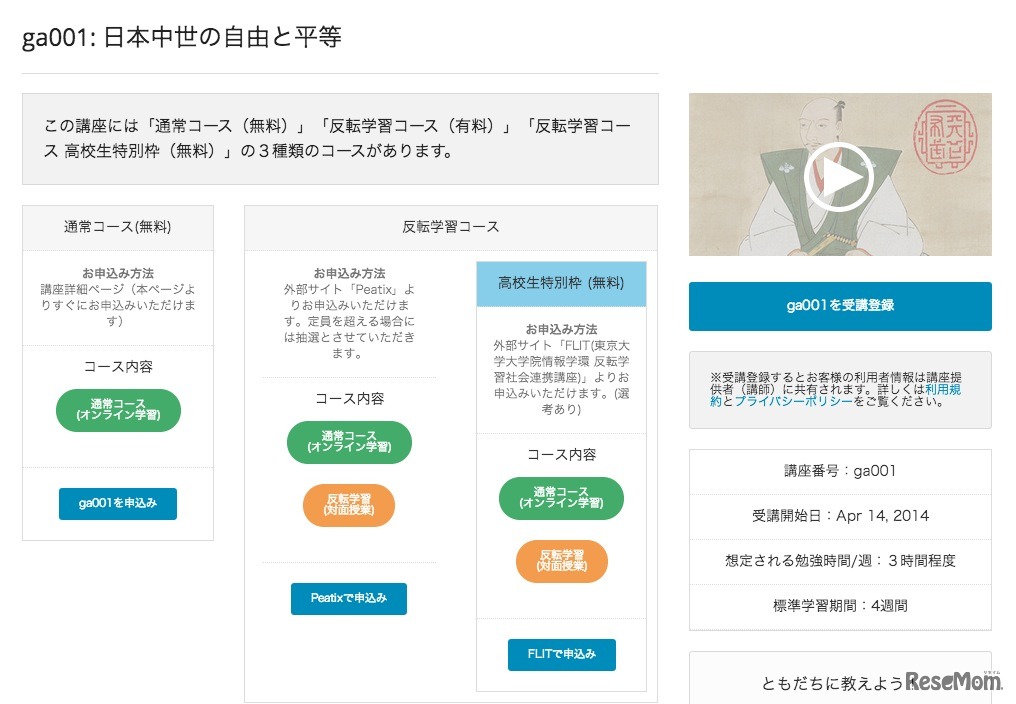Click the 反転学習 badge in the 高校生特別枠 column
Viewport: 1016px width, 704px height.
(561, 561)
